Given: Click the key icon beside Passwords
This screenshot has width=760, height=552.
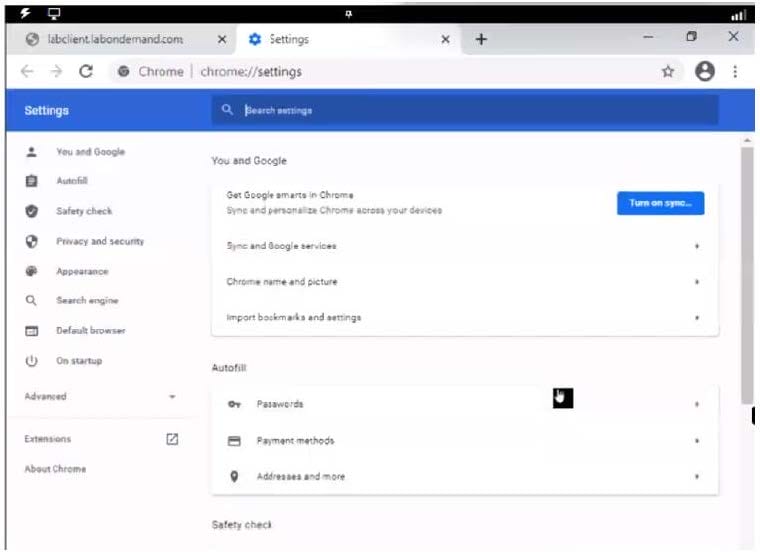Looking at the screenshot, I should (234, 404).
